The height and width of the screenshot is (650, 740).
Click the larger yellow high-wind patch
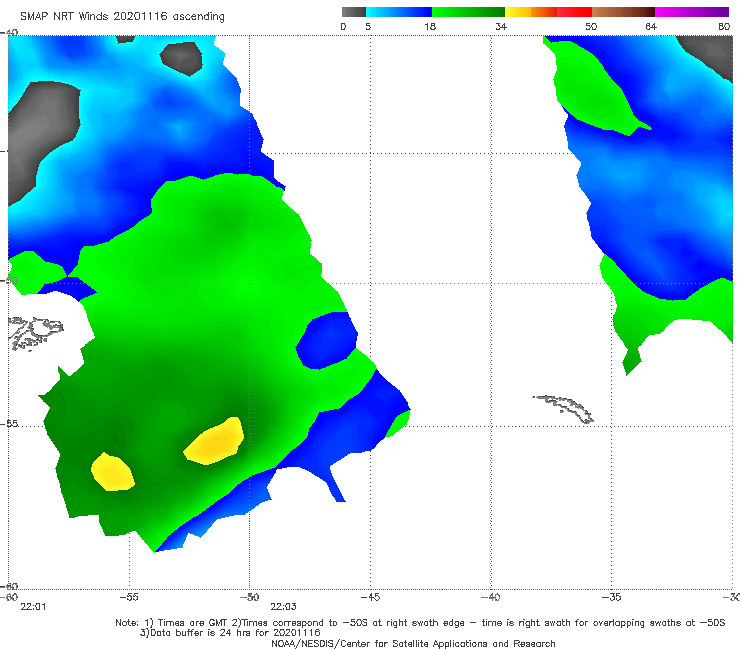(214, 442)
